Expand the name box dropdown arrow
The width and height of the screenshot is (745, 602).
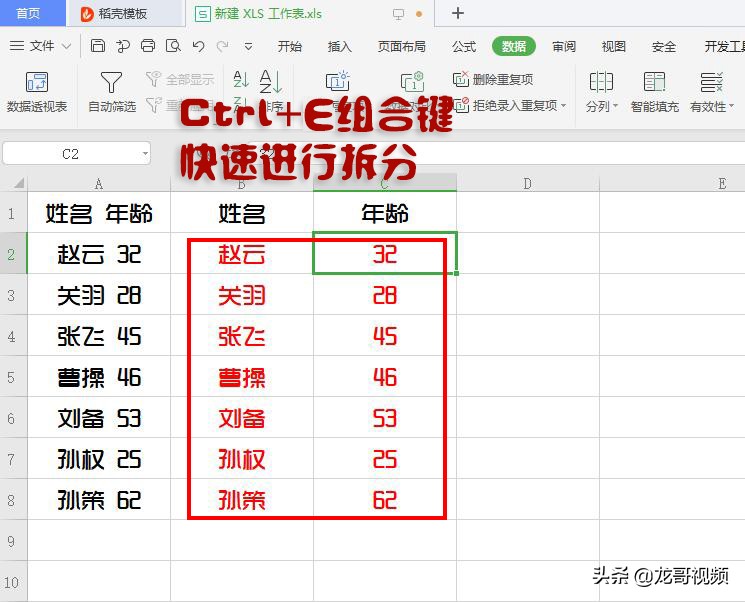[145, 154]
